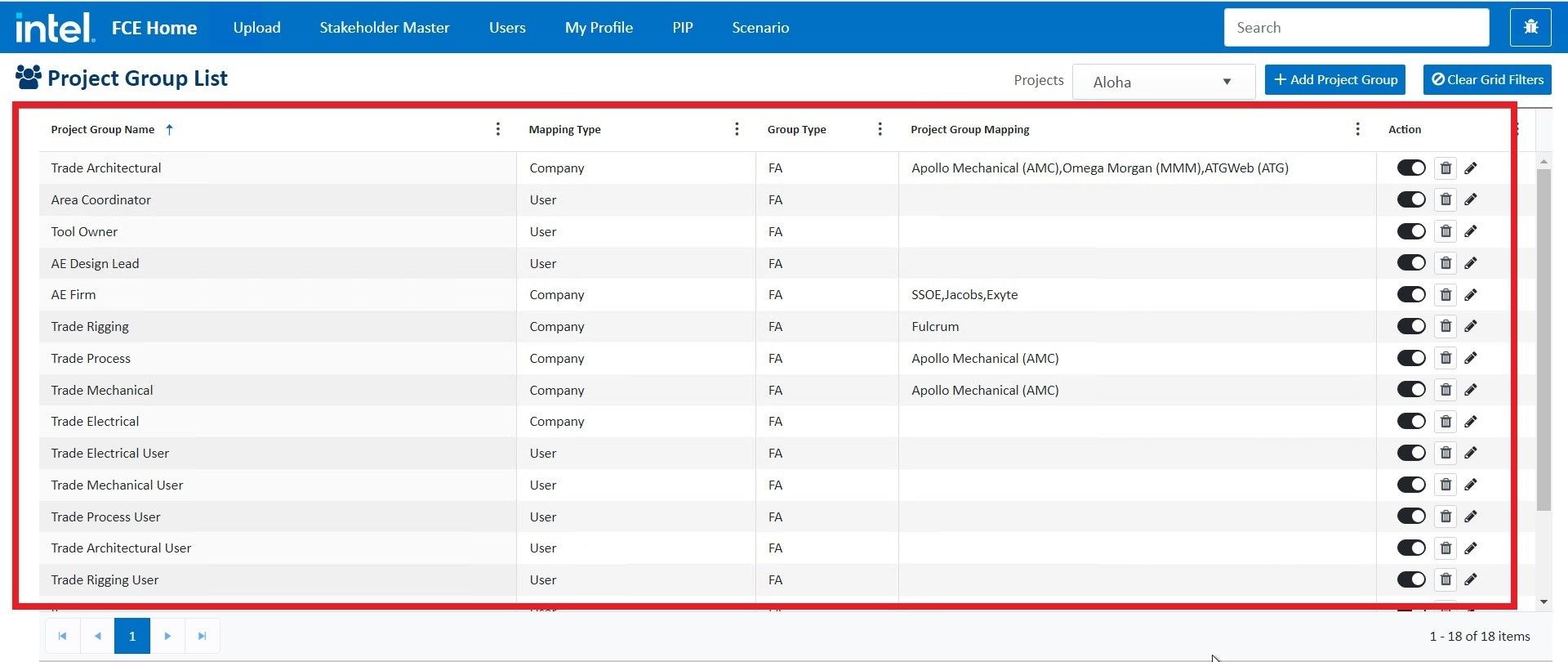
Task: Toggle Area Coordinator group status switch
Action: (1410, 200)
